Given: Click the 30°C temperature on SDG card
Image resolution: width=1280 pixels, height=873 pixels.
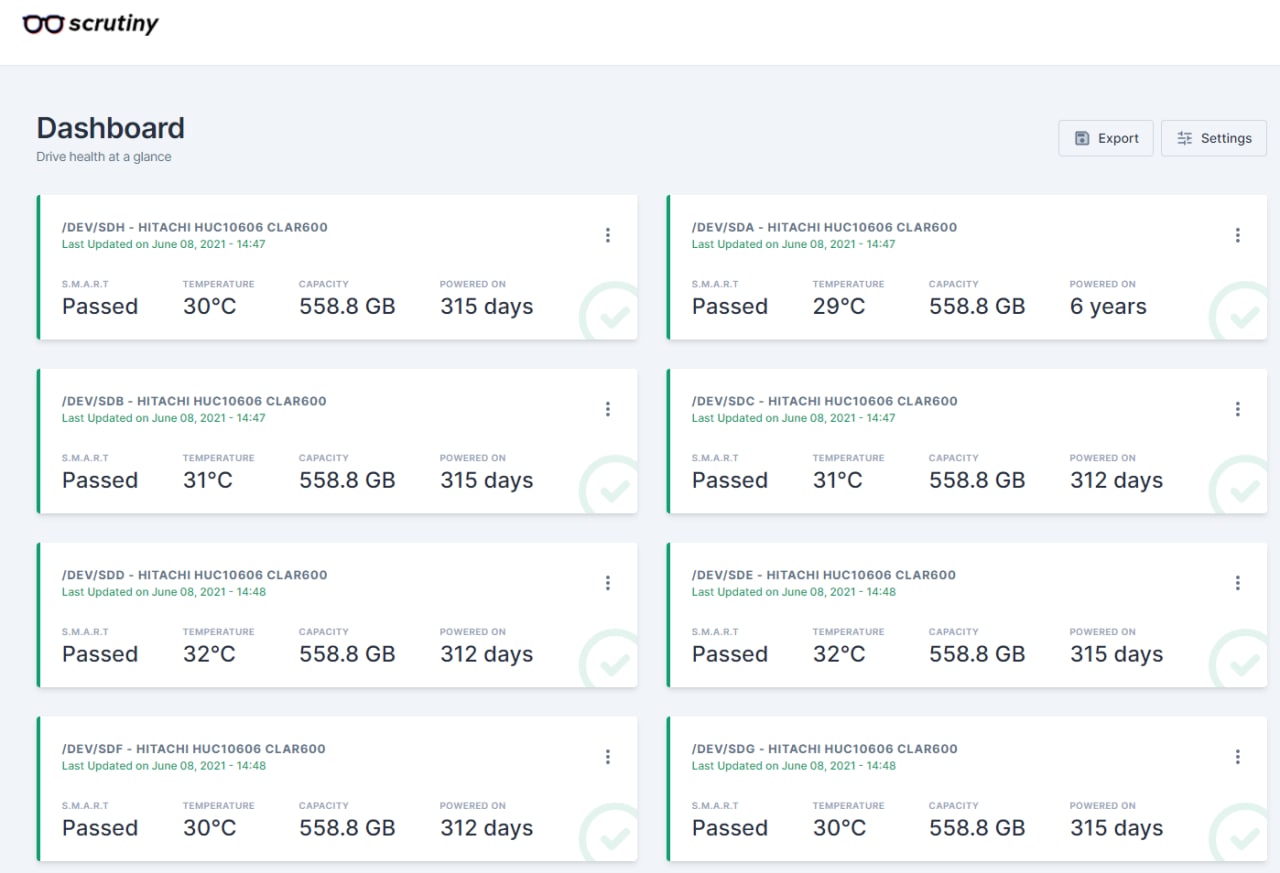Looking at the screenshot, I should click(x=840, y=829).
